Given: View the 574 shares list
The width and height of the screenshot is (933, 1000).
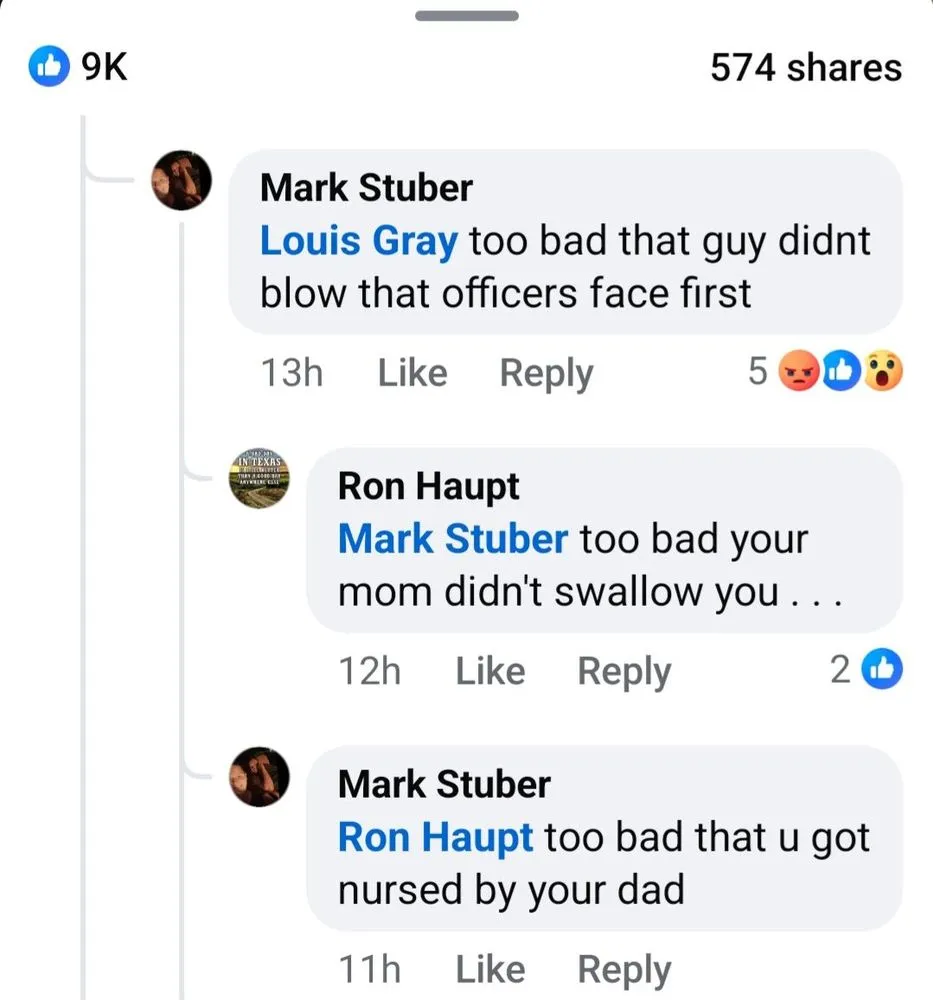Looking at the screenshot, I should tap(805, 68).
